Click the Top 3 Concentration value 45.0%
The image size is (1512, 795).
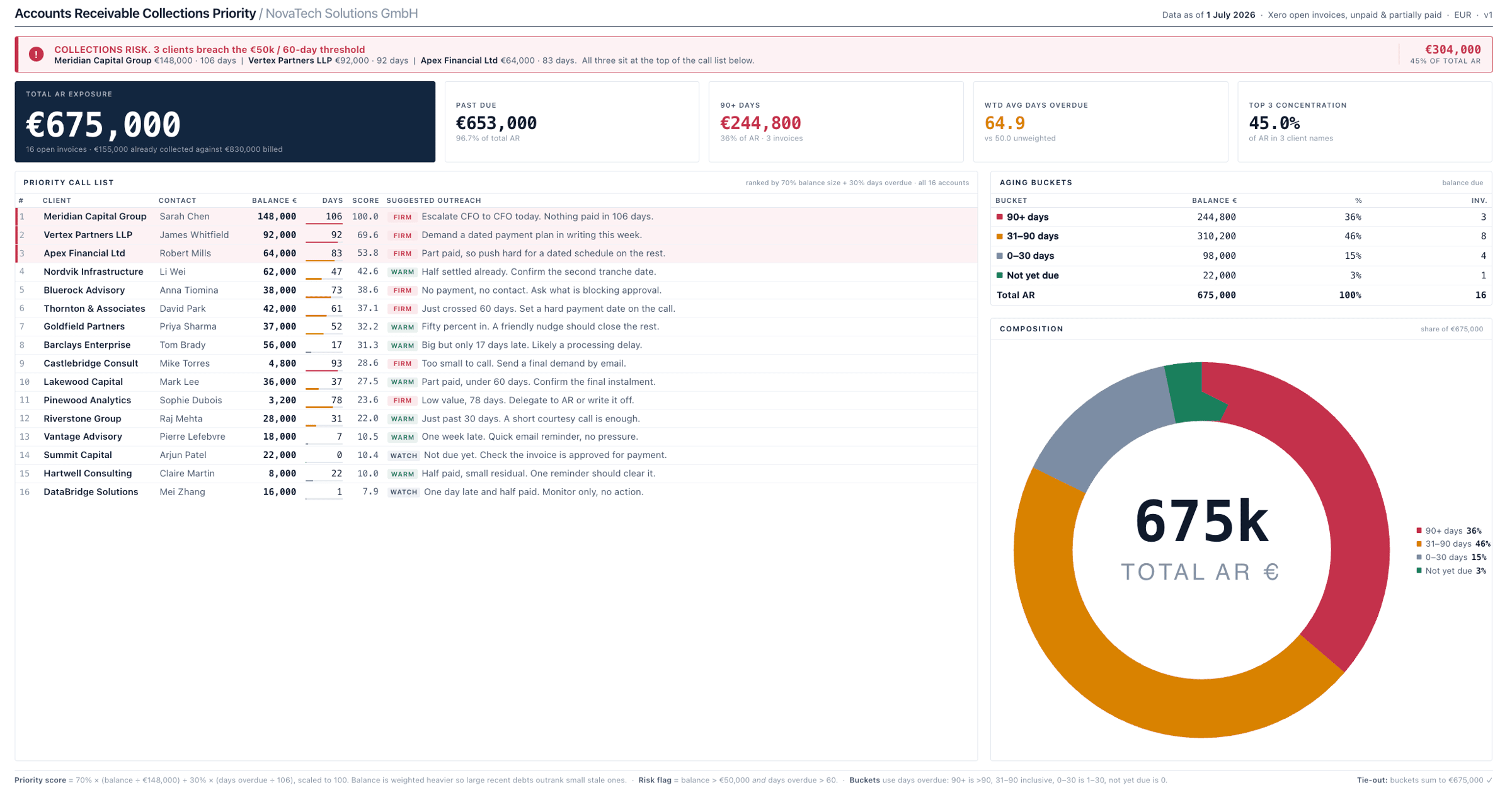(x=1274, y=123)
